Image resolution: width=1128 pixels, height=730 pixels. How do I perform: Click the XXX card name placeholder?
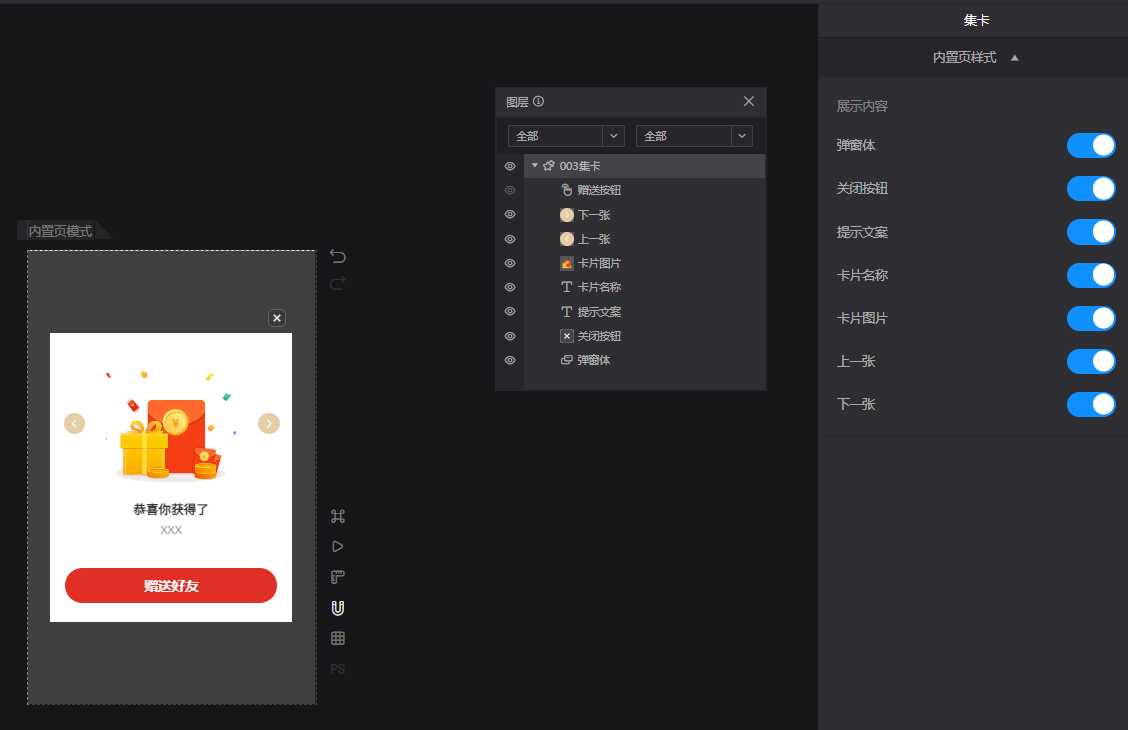[x=171, y=530]
